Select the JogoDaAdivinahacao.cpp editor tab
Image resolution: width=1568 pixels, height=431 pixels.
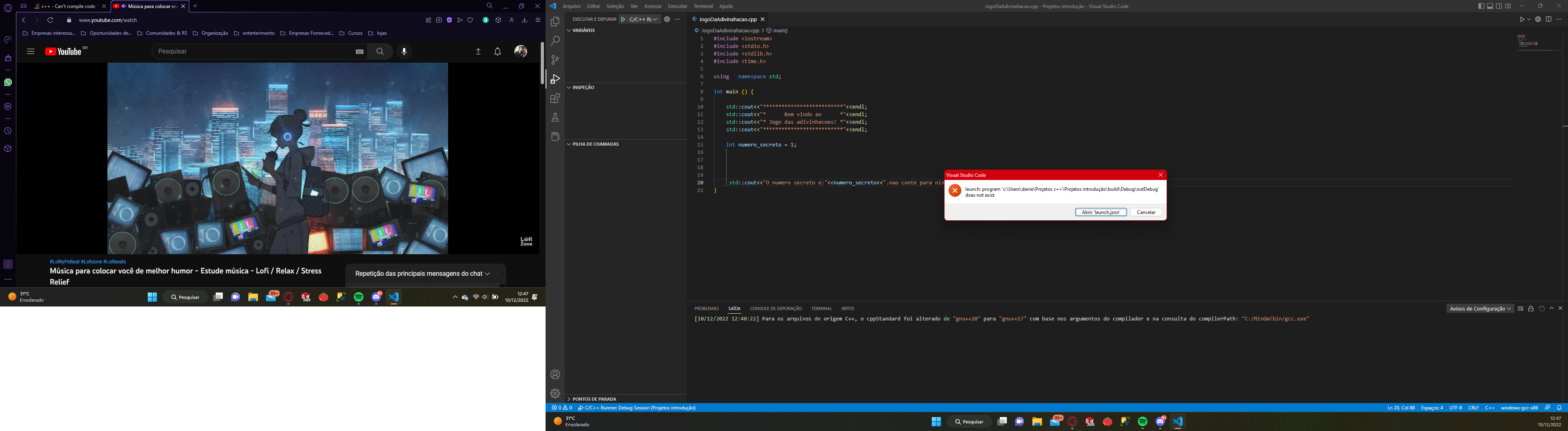[x=727, y=20]
